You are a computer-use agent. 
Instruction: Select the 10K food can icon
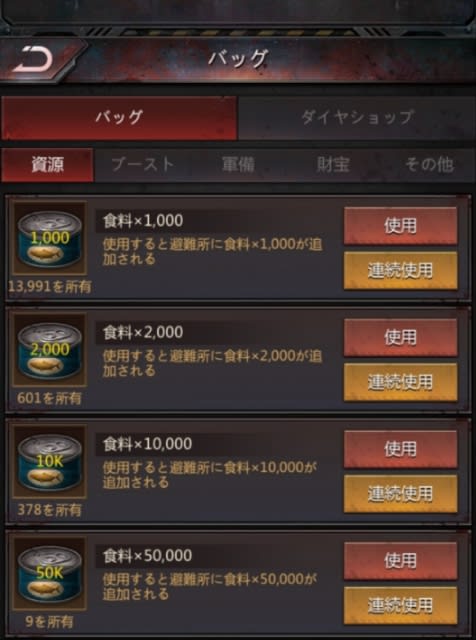(x=50, y=461)
